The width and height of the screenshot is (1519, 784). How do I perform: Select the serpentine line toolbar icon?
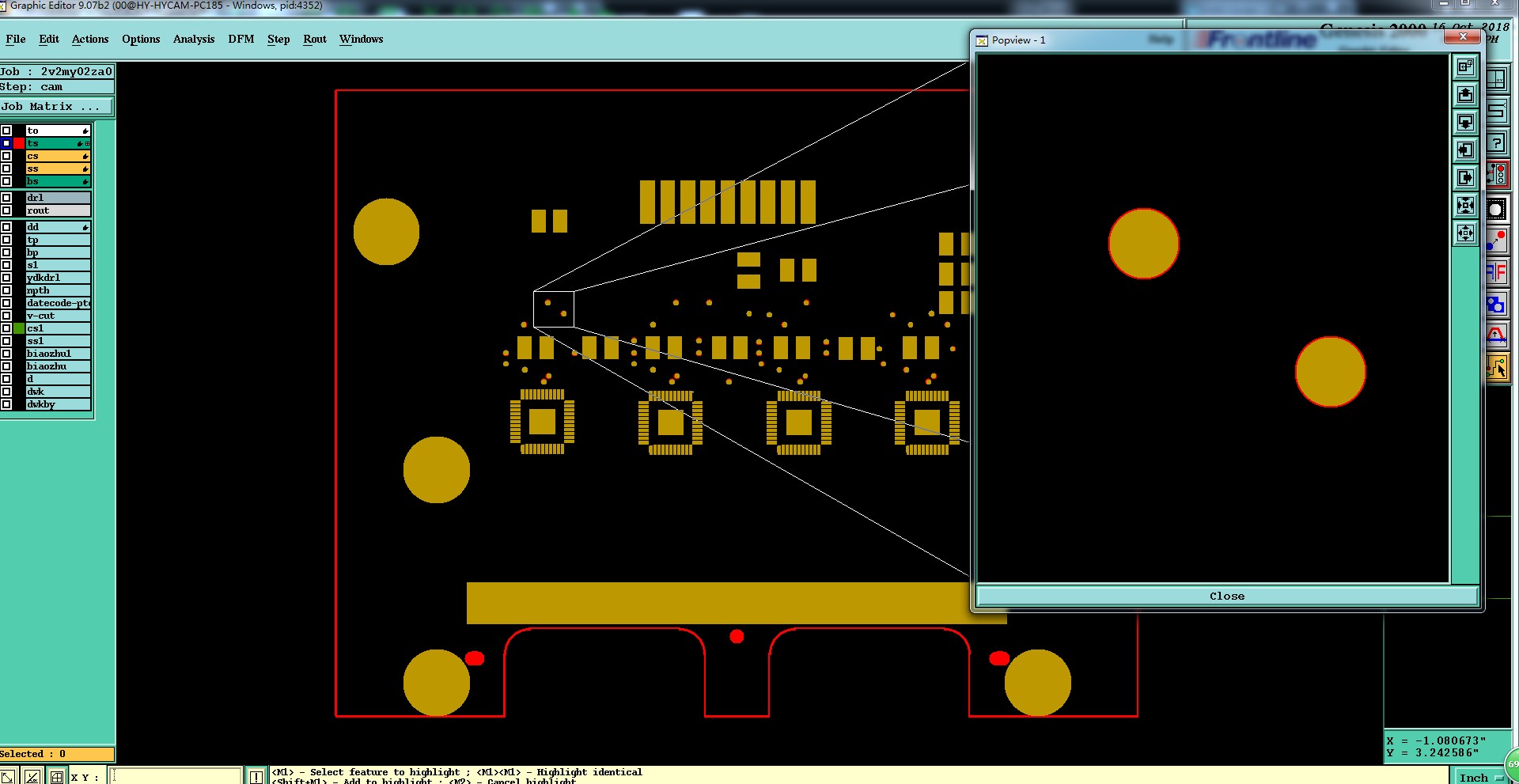pos(1497,111)
